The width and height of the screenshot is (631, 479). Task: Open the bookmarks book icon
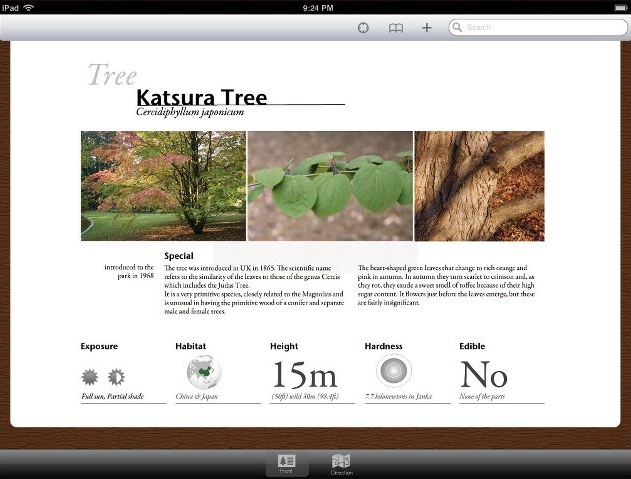tap(396, 28)
